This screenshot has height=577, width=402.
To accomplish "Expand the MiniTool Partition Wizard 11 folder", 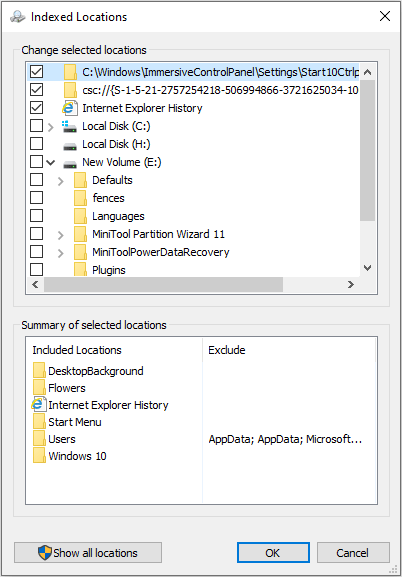I will tap(61, 235).
